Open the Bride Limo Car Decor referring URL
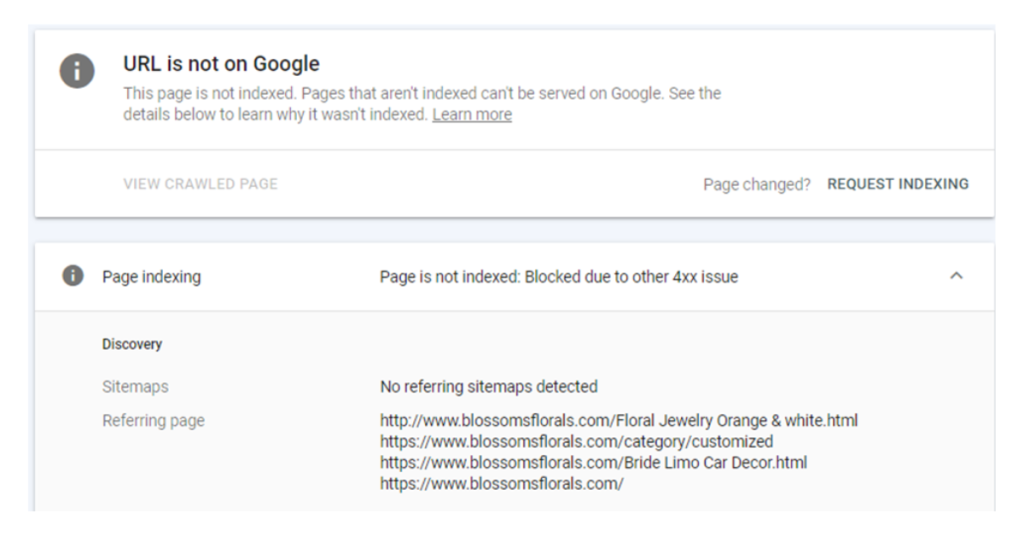Image resolution: width=1024 pixels, height=536 pixels. pos(594,462)
